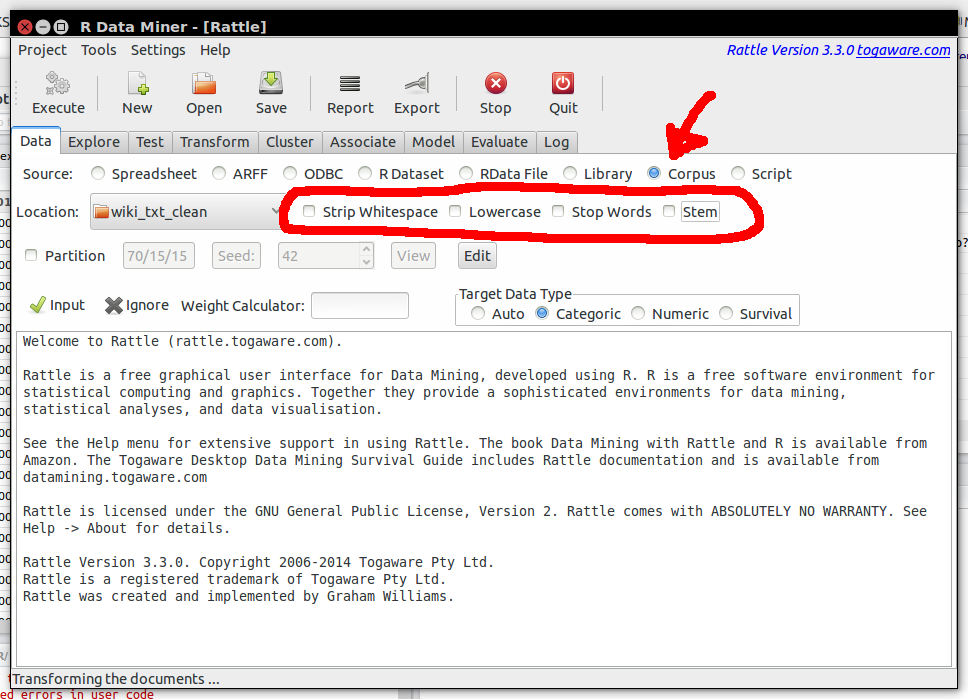Image resolution: width=968 pixels, height=699 pixels.
Task: Click the Execute gears icon
Action: (x=58, y=83)
